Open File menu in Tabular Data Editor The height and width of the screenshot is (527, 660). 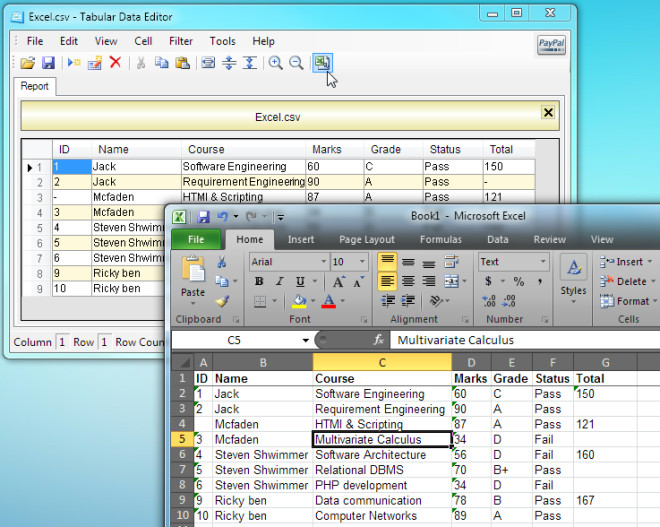pos(35,41)
